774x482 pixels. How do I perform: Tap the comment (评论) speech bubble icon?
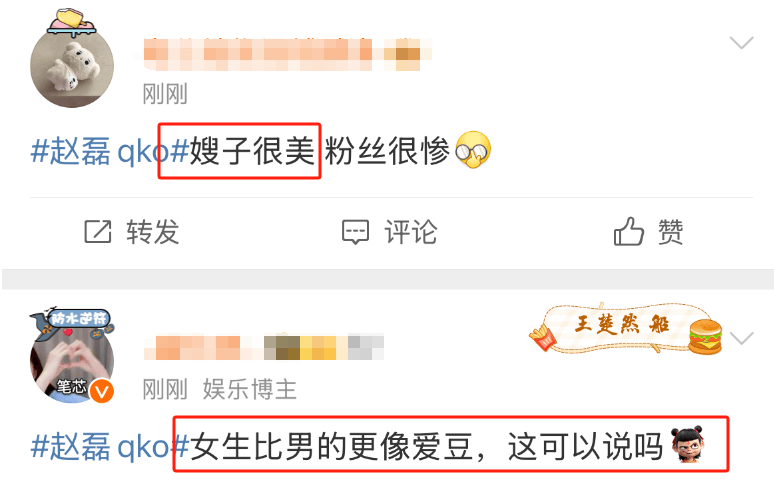pos(355,232)
